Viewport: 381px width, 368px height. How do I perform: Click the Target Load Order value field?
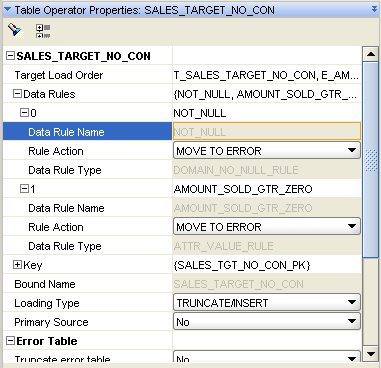[x=267, y=75]
